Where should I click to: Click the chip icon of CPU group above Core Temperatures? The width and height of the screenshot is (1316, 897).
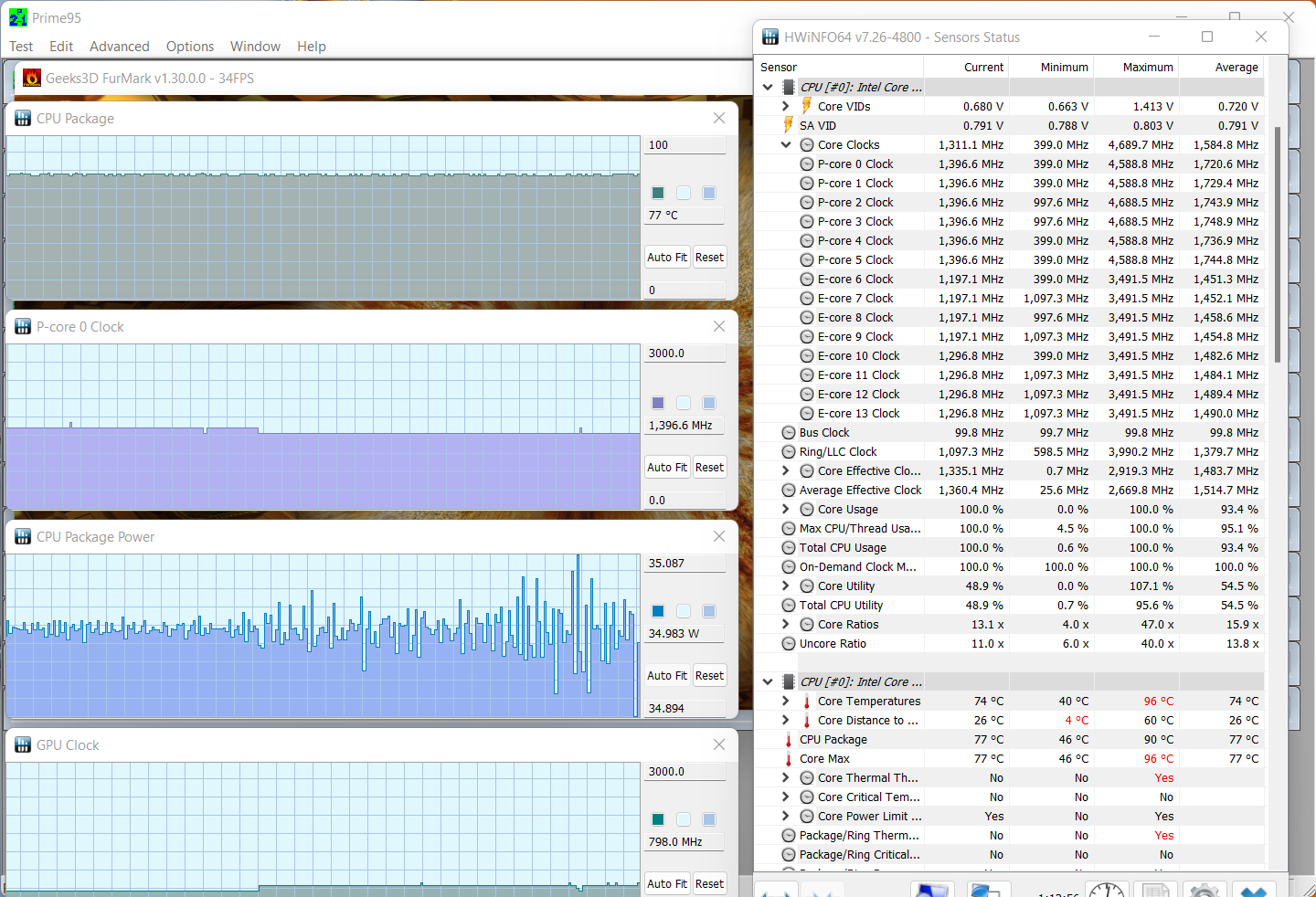coord(789,682)
